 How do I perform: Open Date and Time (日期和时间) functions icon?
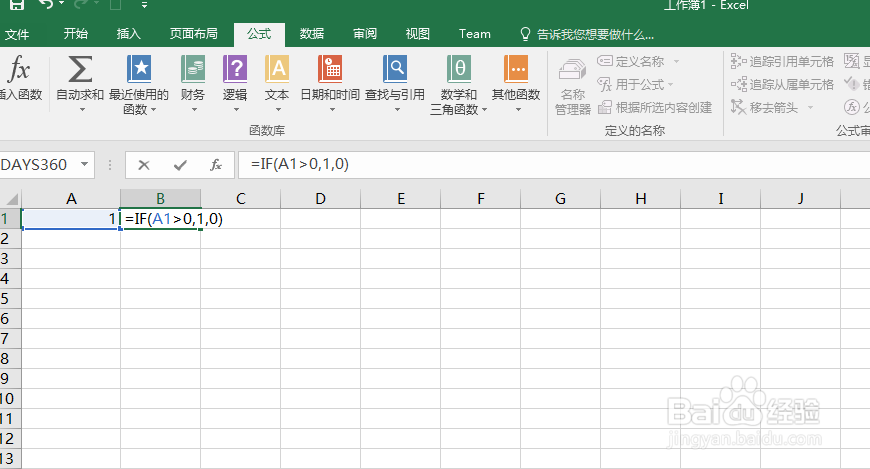coord(330,69)
